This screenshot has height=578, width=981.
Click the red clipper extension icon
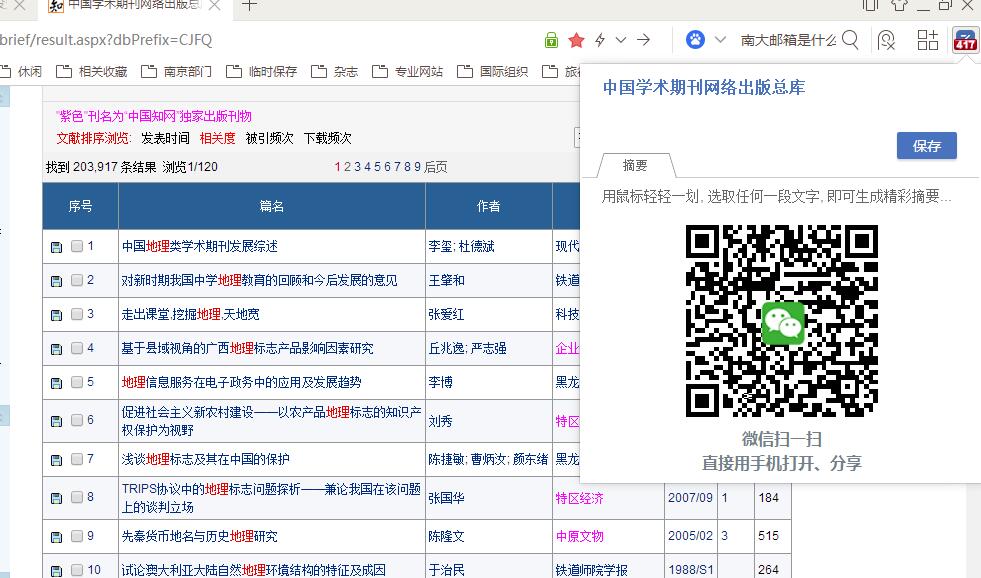pyautogui.click(x=965, y=40)
